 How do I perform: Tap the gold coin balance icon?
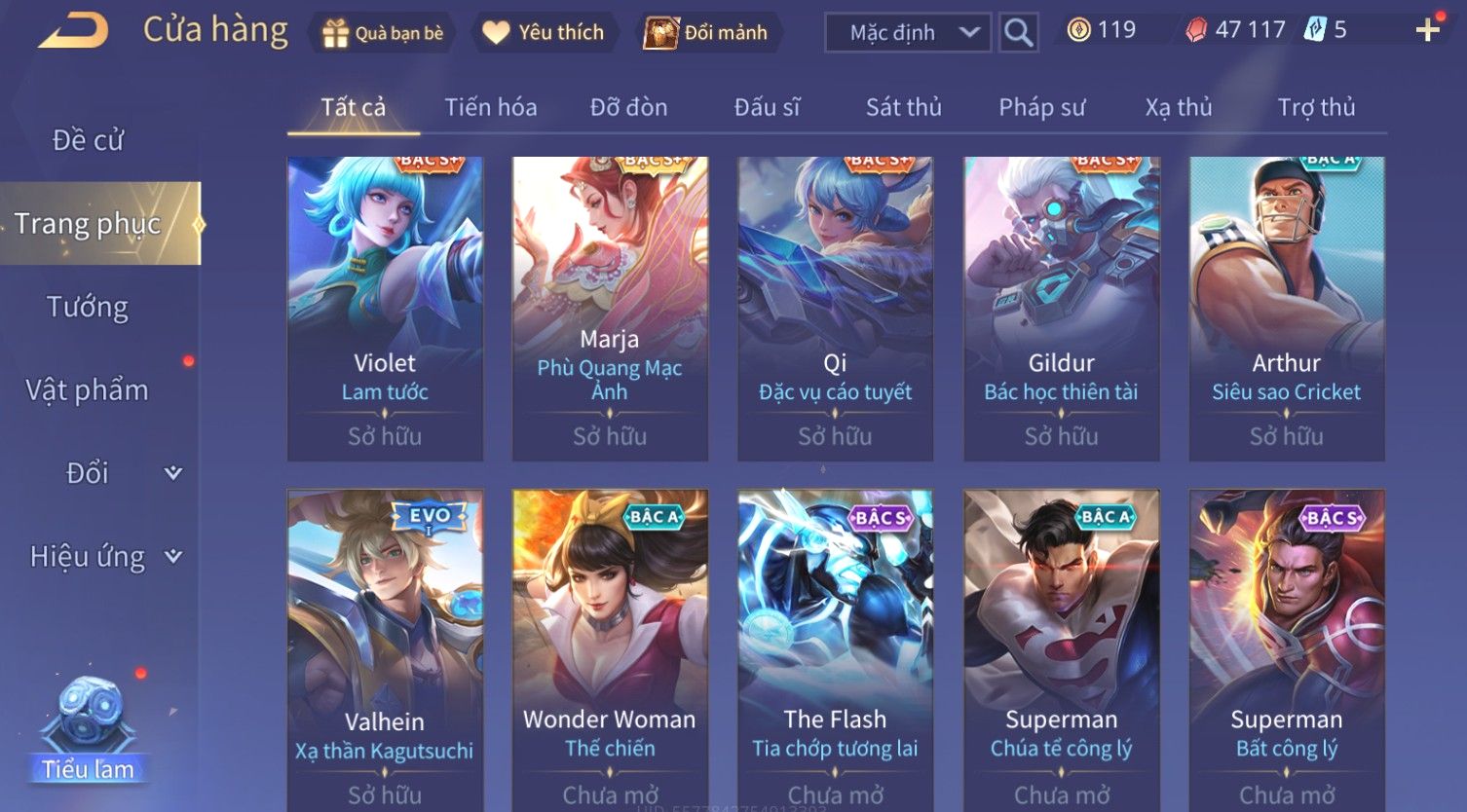pyautogui.click(x=1078, y=30)
